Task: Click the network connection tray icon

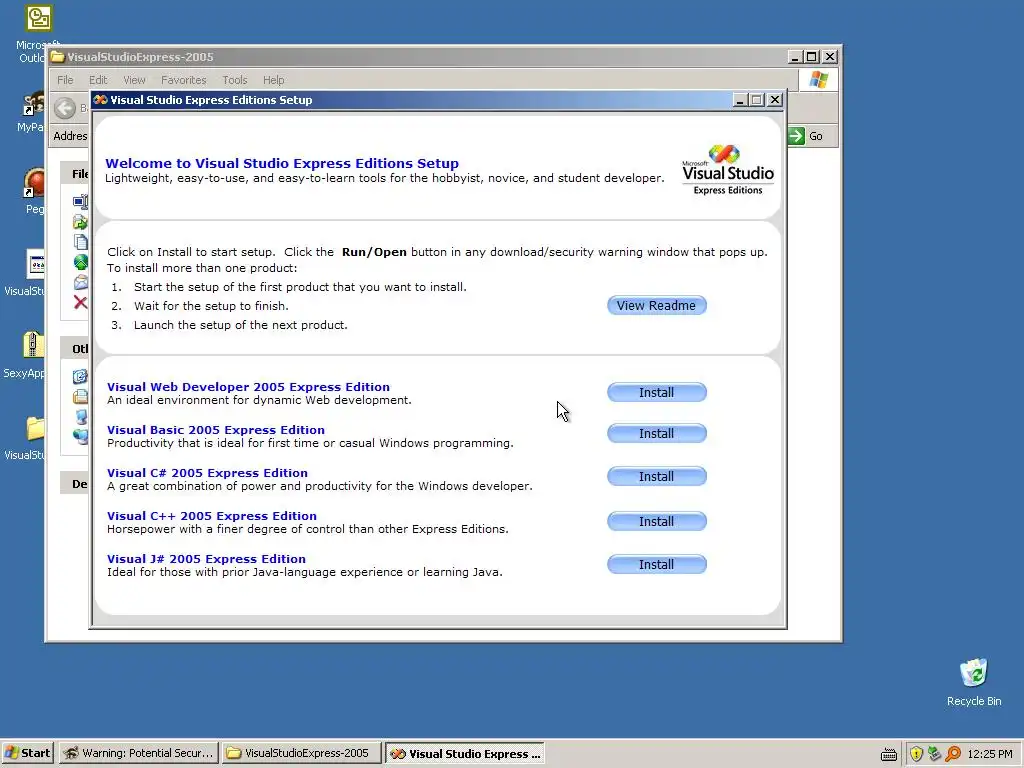Action: coord(935,754)
